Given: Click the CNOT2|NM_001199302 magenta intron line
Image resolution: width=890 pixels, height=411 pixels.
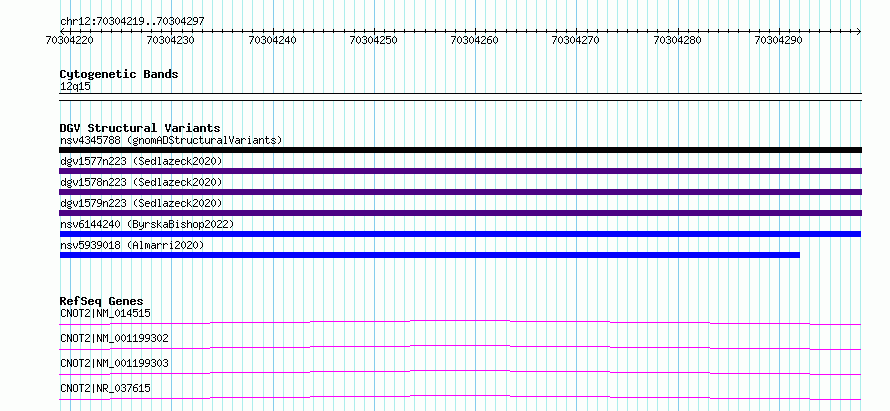Looking at the screenshot, I should 460,347.
